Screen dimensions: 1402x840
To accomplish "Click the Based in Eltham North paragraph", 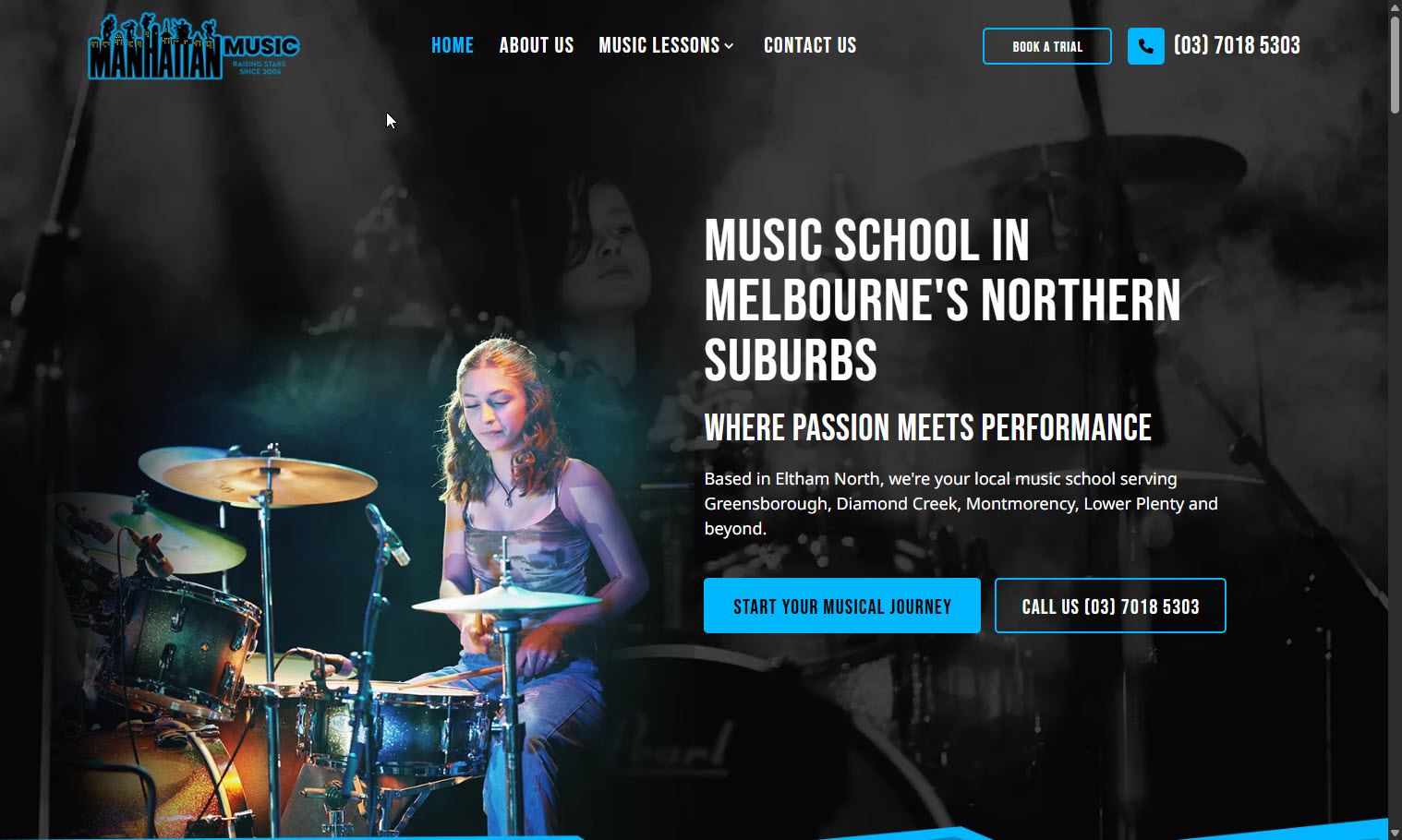I will point(961,503).
